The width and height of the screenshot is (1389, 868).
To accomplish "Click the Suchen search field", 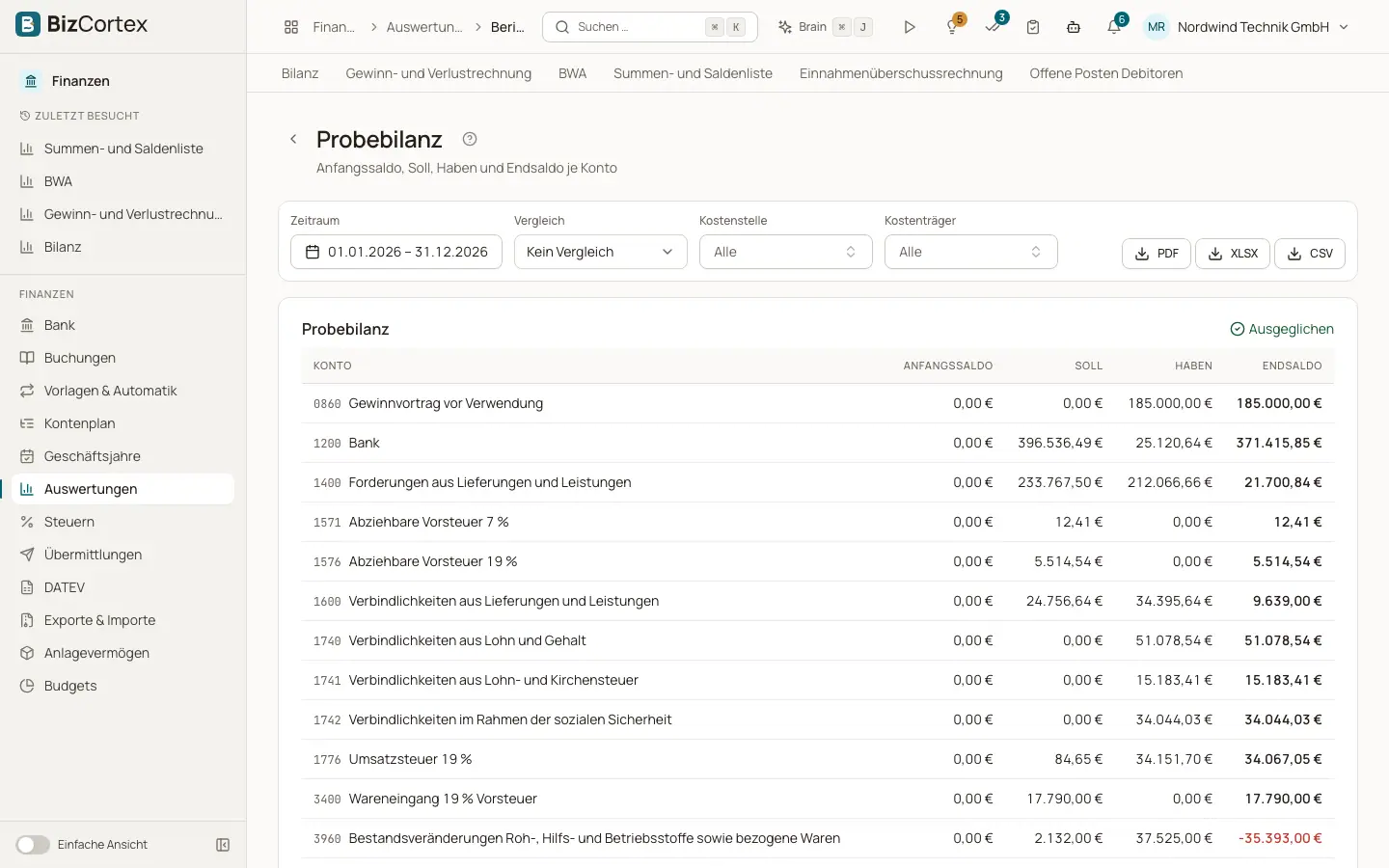I will [x=650, y=27].
